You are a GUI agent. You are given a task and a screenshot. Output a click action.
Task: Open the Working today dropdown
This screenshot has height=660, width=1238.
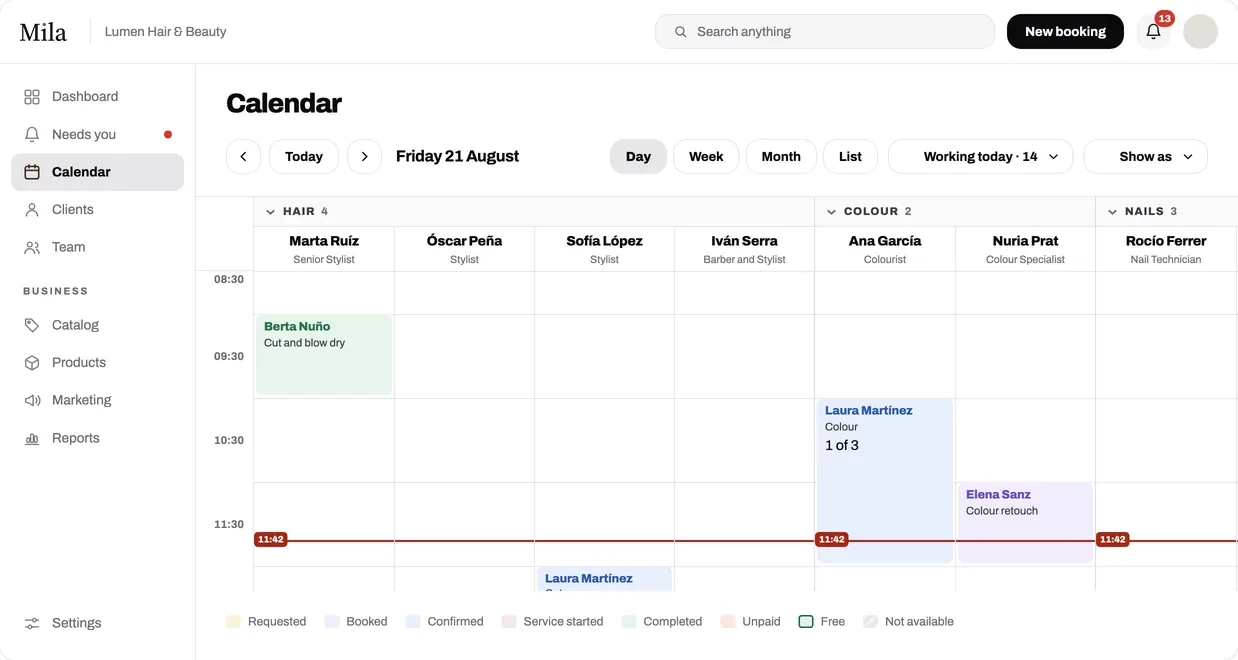pyautogui.click(x=980, y=156)
